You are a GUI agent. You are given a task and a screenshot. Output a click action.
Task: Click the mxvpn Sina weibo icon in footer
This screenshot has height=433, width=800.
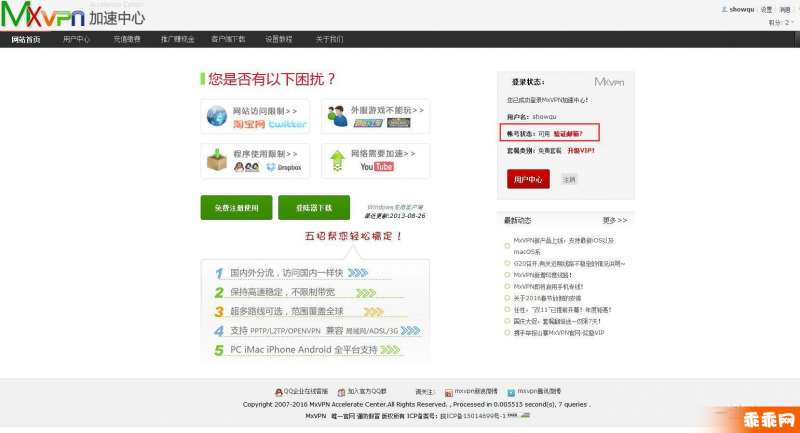(x=448, y=392)
